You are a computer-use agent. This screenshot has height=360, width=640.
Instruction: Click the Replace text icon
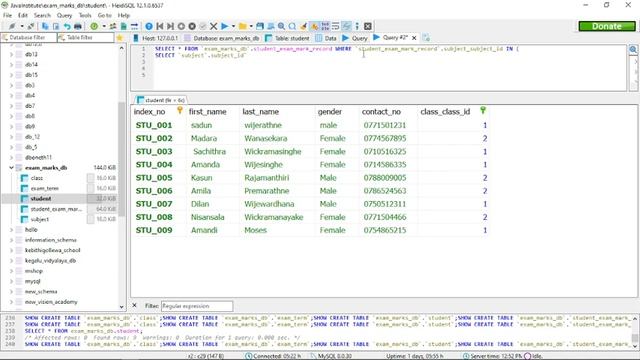click(292, 26)
